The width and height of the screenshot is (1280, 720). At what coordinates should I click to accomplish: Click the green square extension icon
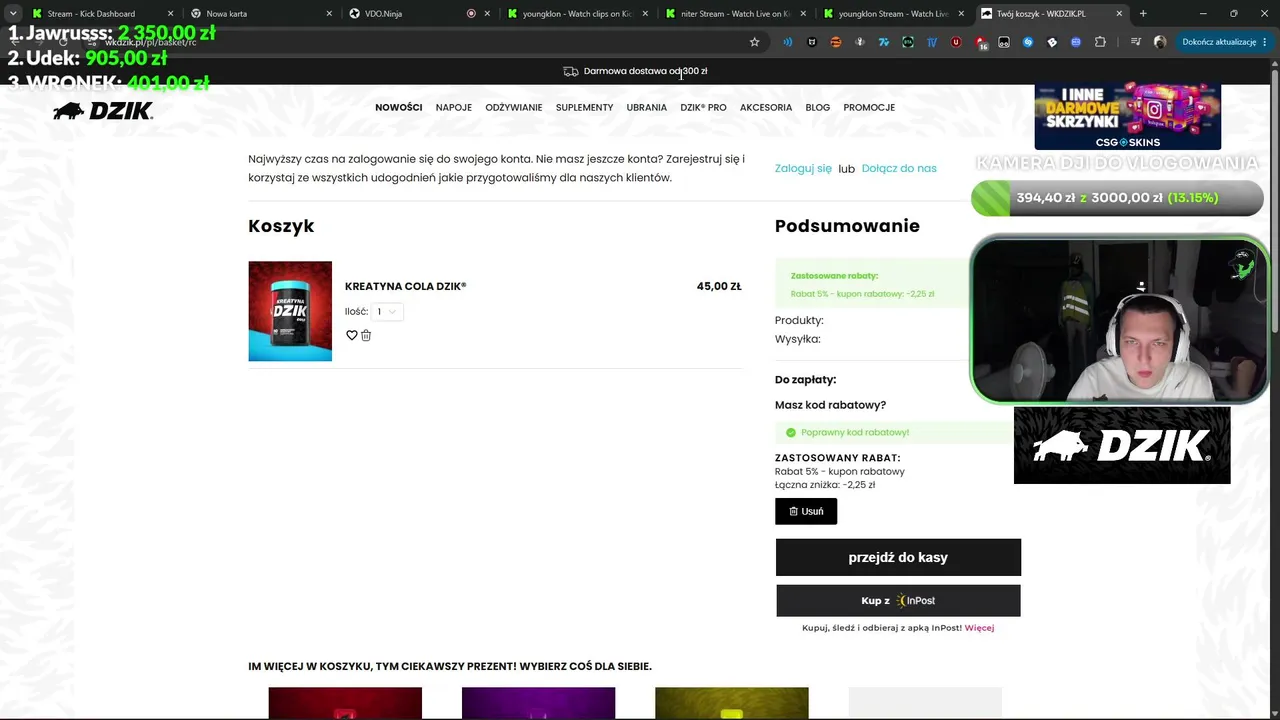click(x=908, y=42)
